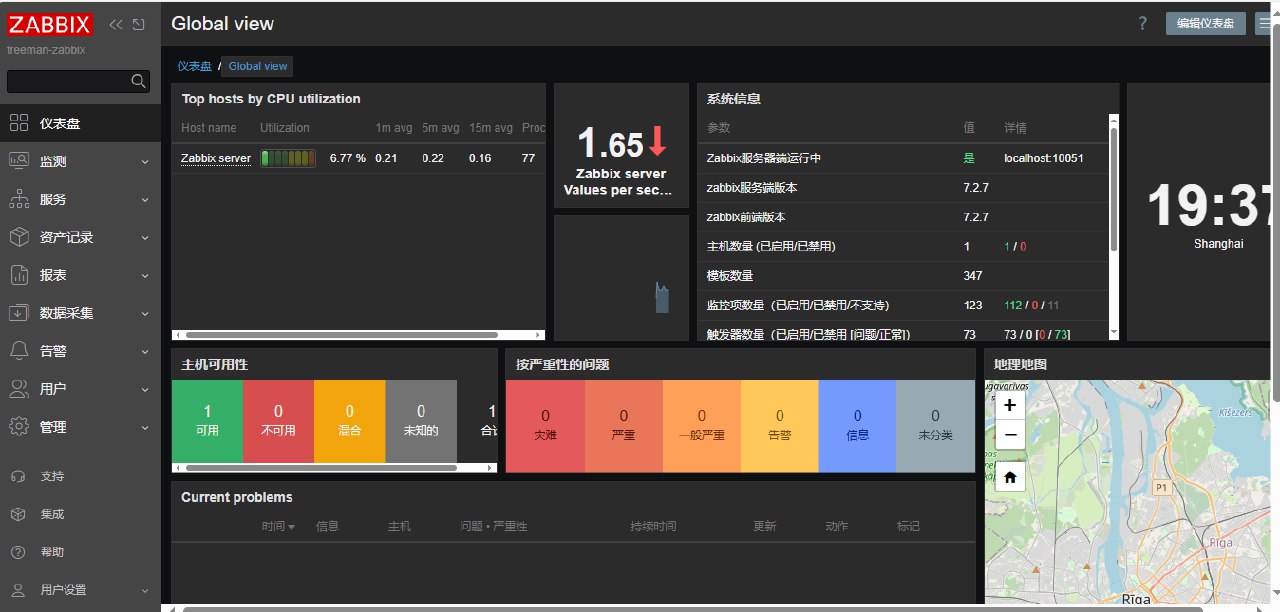Click the 灾难 severity box
This screenshot has height=612, width=1280.
click(x=545, y=426)
